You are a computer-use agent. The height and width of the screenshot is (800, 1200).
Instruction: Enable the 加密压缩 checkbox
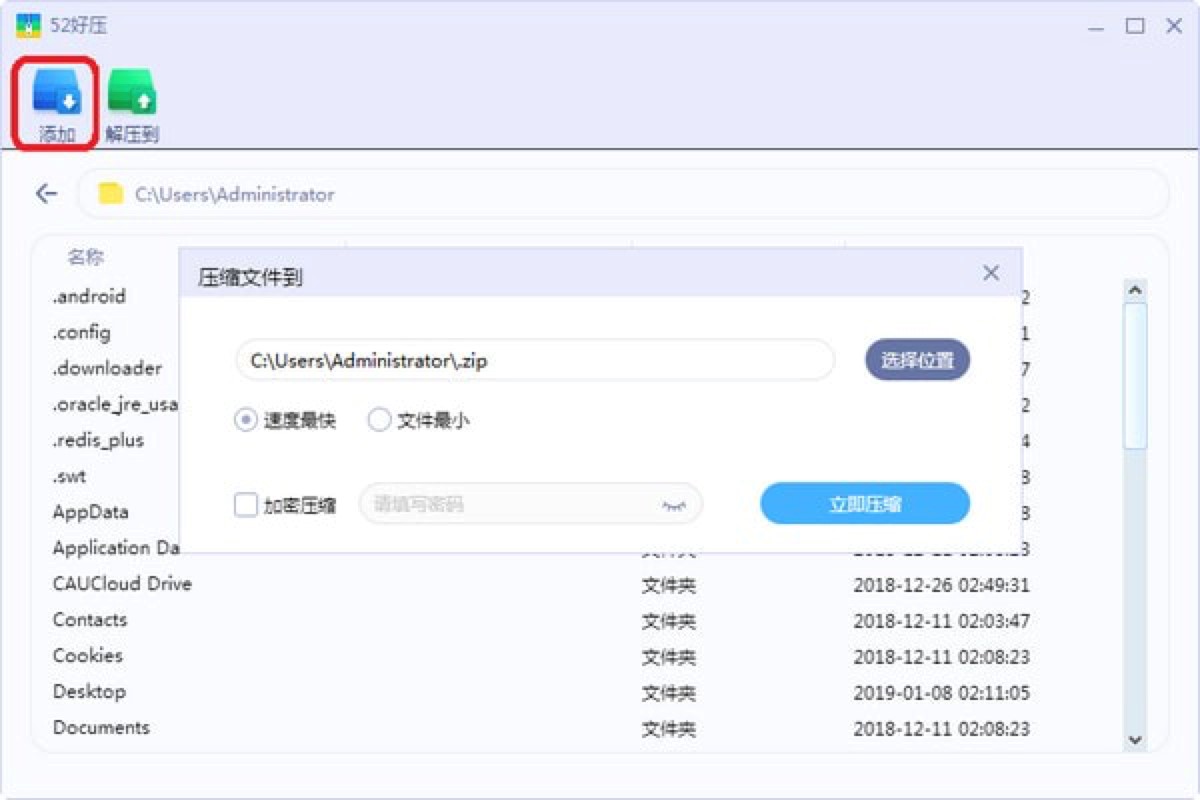click(x=246, y=504)
